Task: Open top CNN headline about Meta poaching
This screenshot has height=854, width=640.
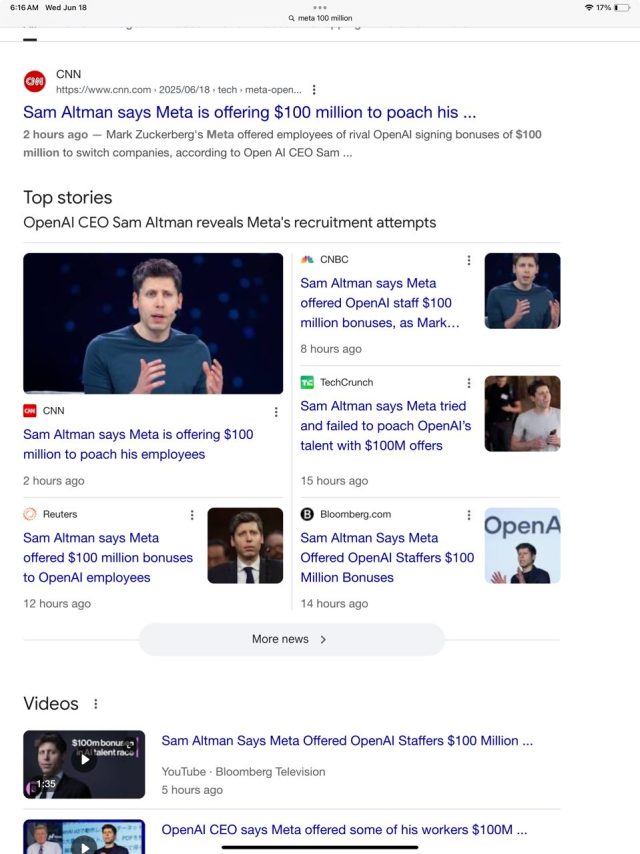Action: (249, 112)
